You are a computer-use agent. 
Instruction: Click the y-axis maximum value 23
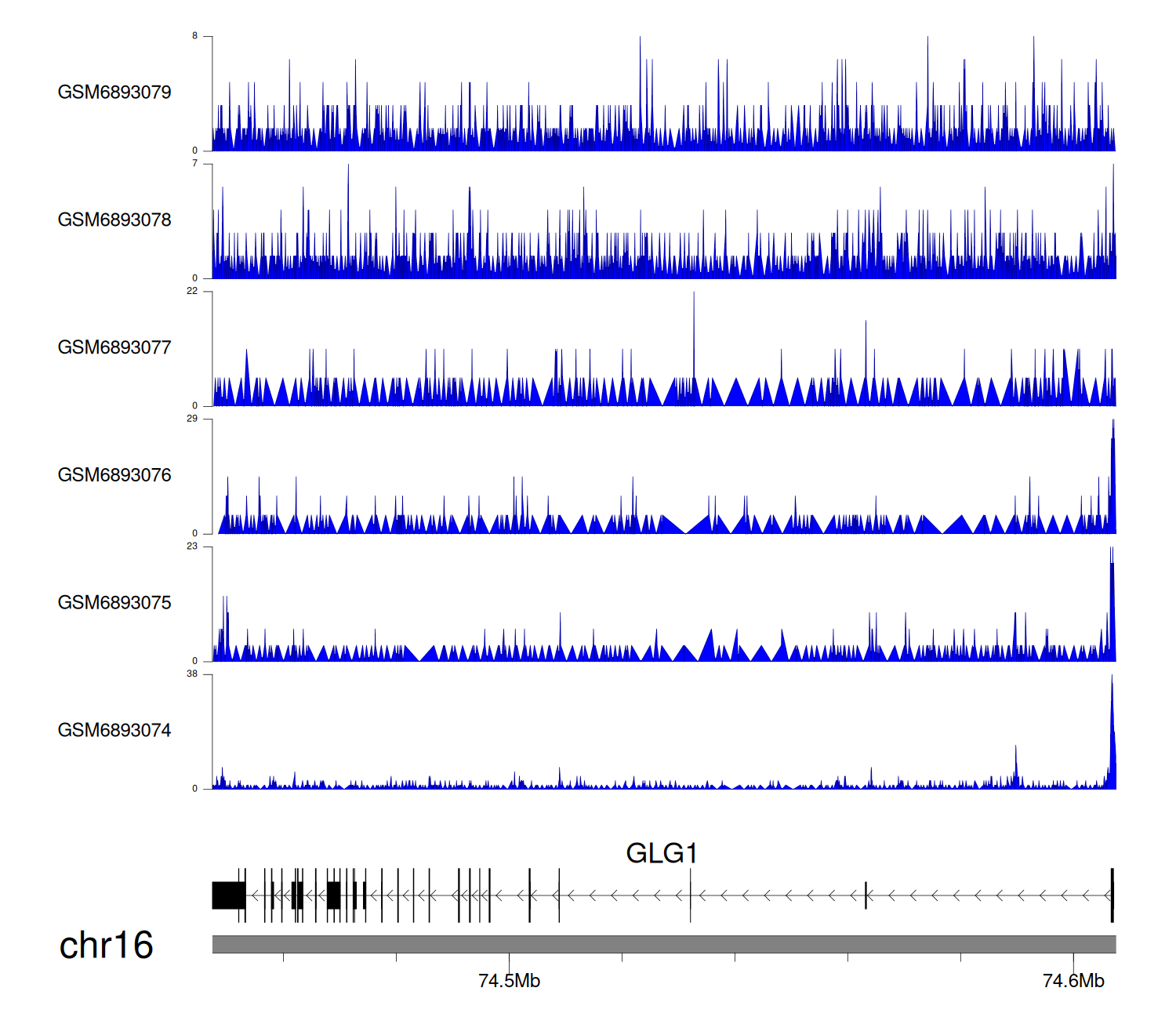192,547
